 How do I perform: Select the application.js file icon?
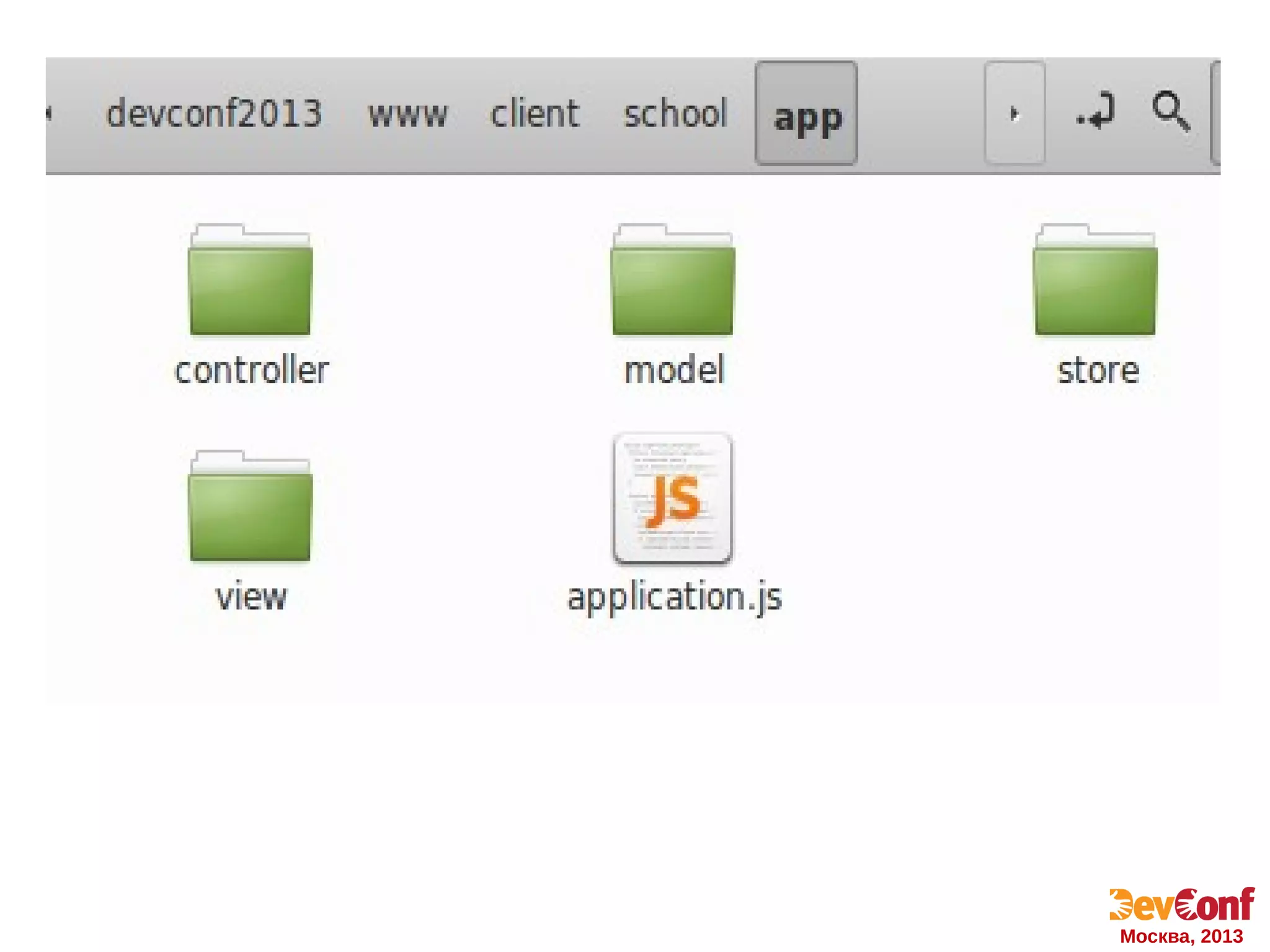click(673, 499)
